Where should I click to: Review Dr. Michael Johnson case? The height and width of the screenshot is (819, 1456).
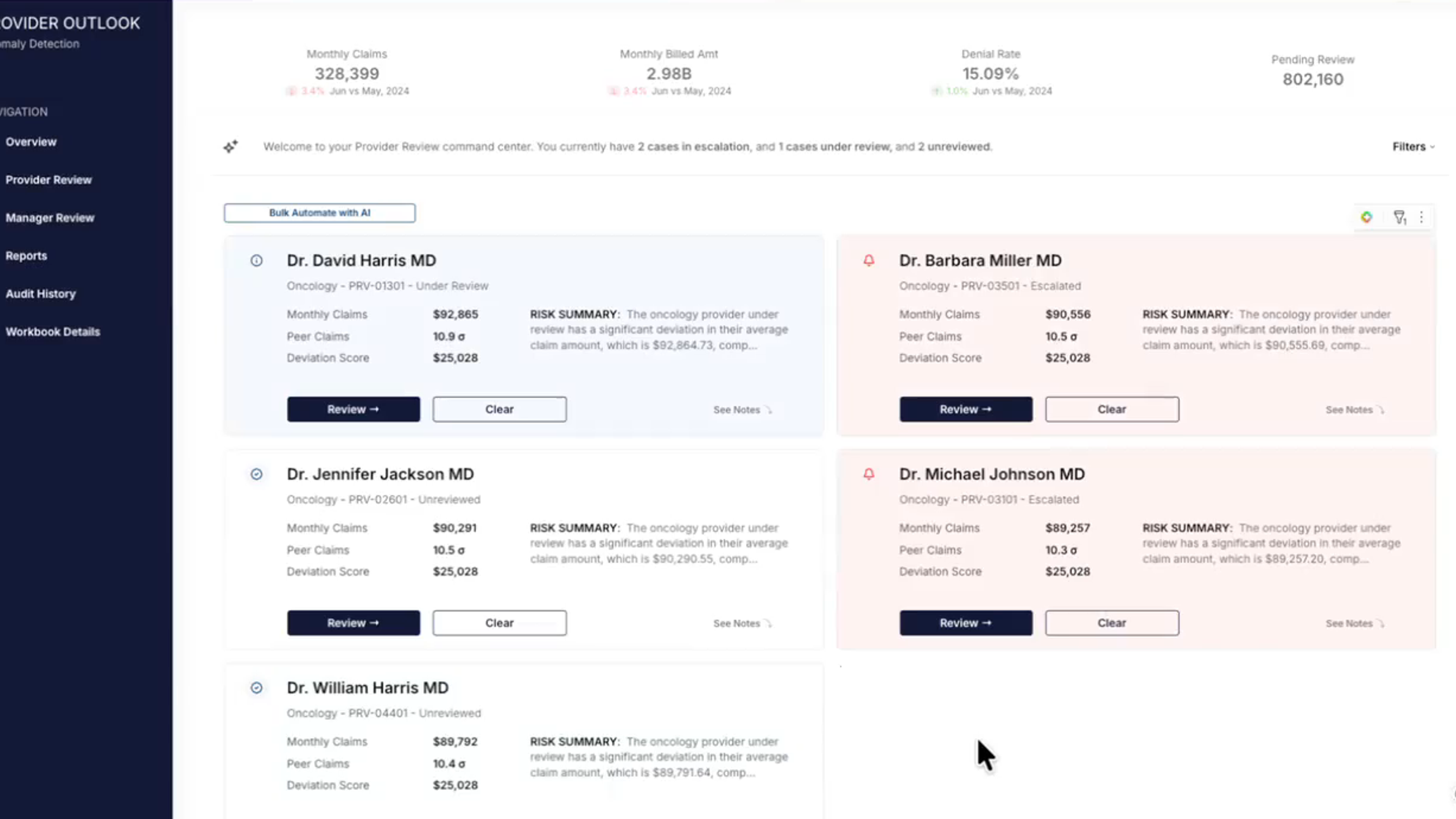966,623
